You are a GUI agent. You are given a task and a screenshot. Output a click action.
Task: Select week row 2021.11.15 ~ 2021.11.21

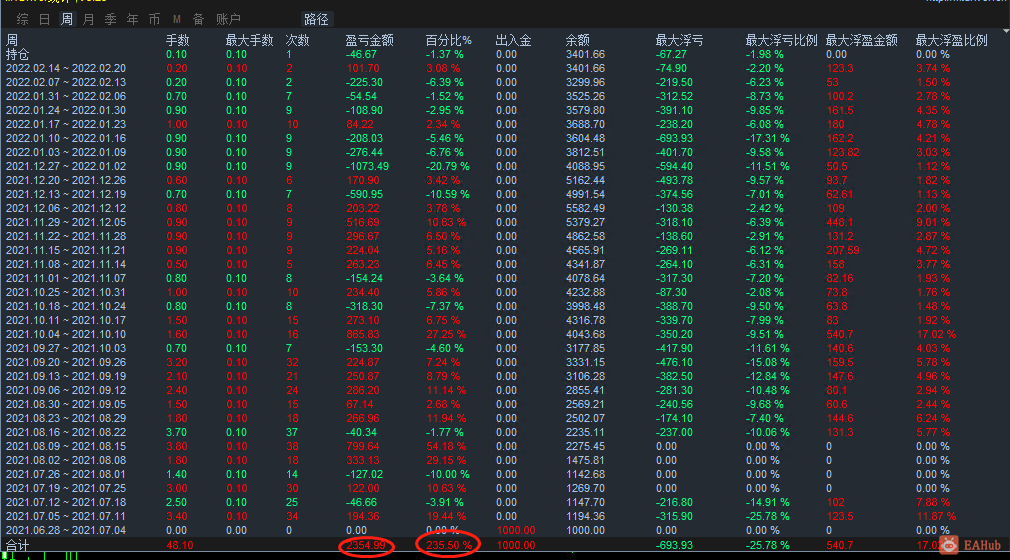[505, 250]
